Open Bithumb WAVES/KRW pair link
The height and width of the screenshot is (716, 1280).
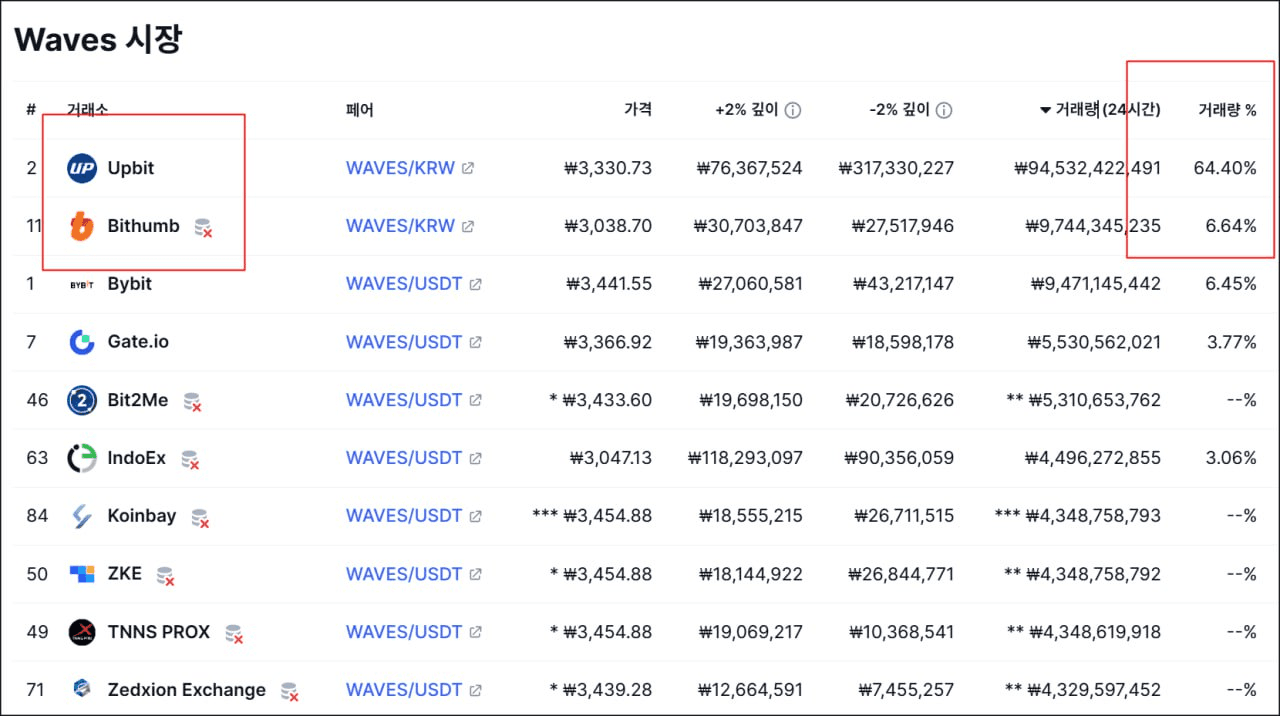click(400, 226)
